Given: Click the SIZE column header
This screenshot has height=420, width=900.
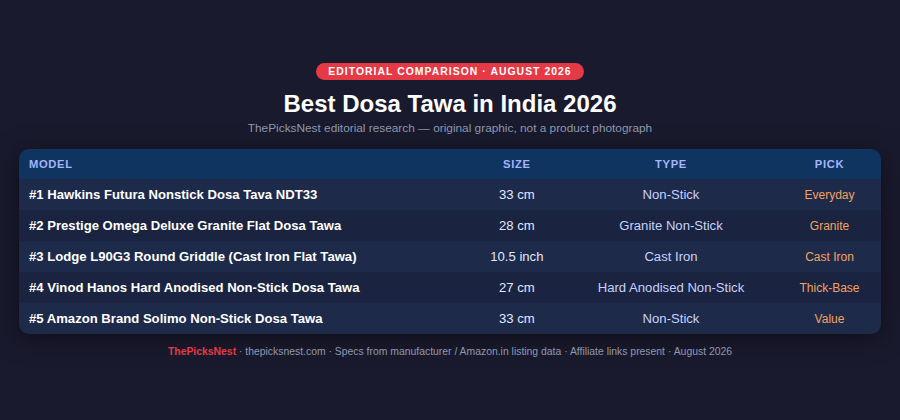Looking at the screenshot, I should pos(517,164).
